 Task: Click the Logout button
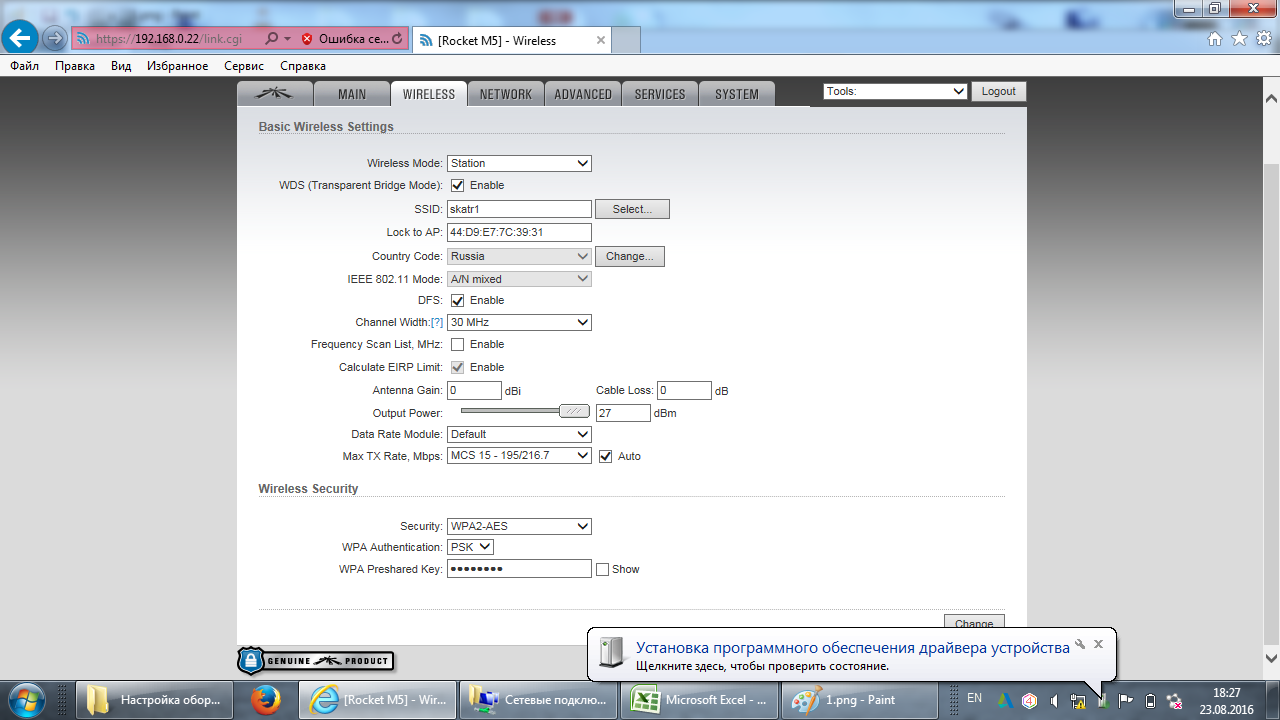pos(998,91)
